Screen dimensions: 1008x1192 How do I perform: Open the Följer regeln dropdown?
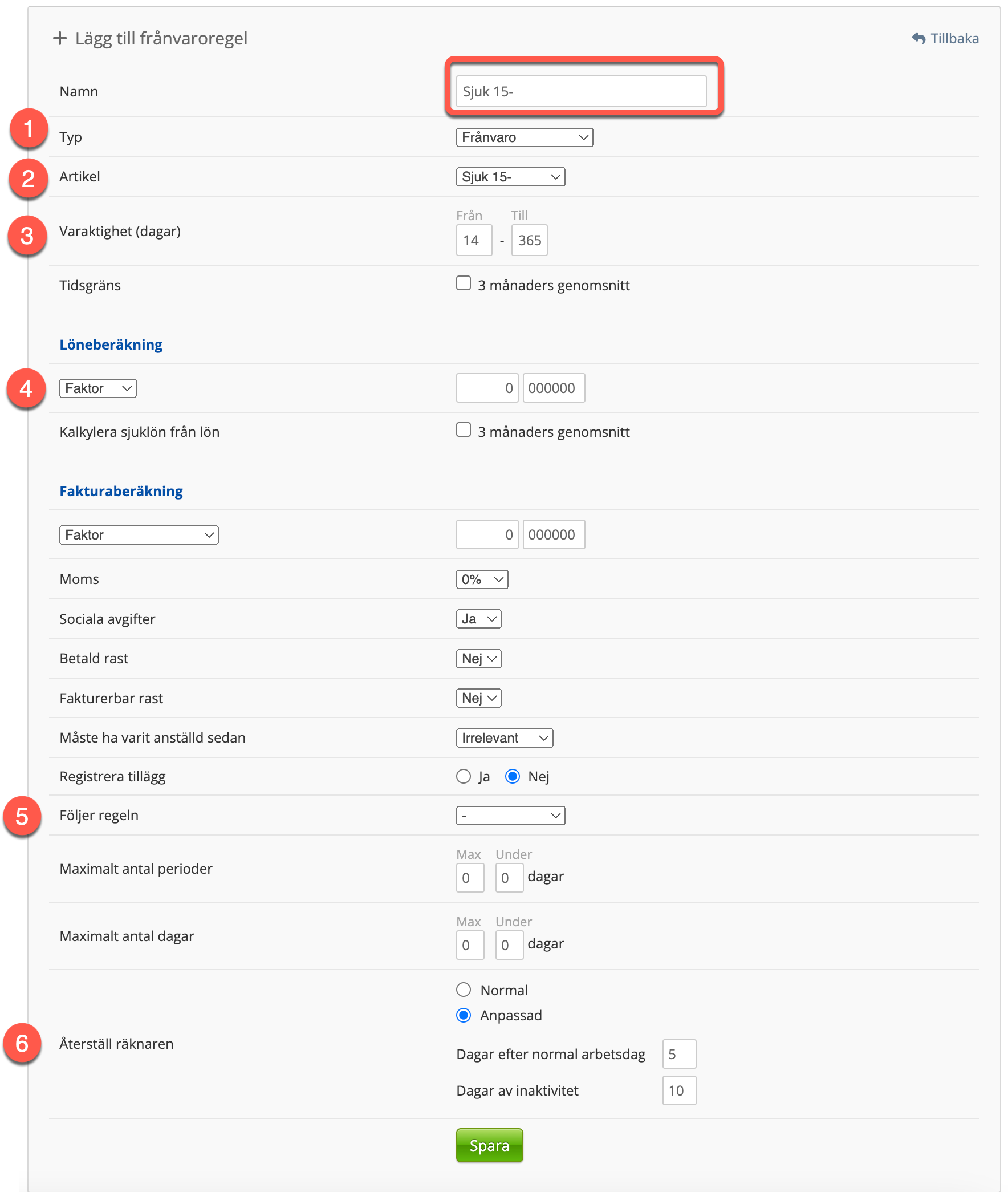(x=510, y=815)
